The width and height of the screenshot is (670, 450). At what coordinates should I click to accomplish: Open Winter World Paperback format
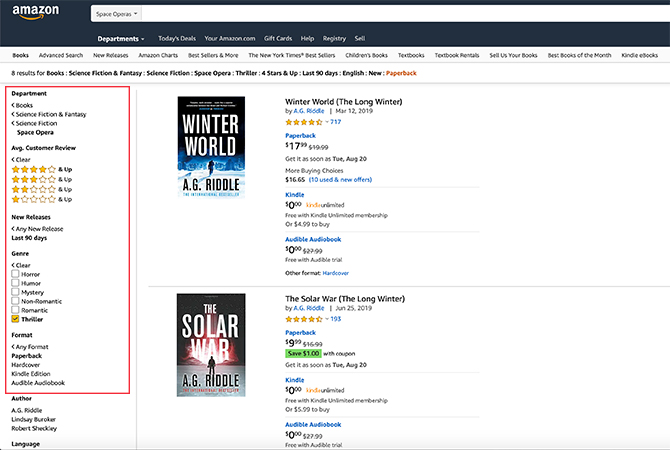300,135
